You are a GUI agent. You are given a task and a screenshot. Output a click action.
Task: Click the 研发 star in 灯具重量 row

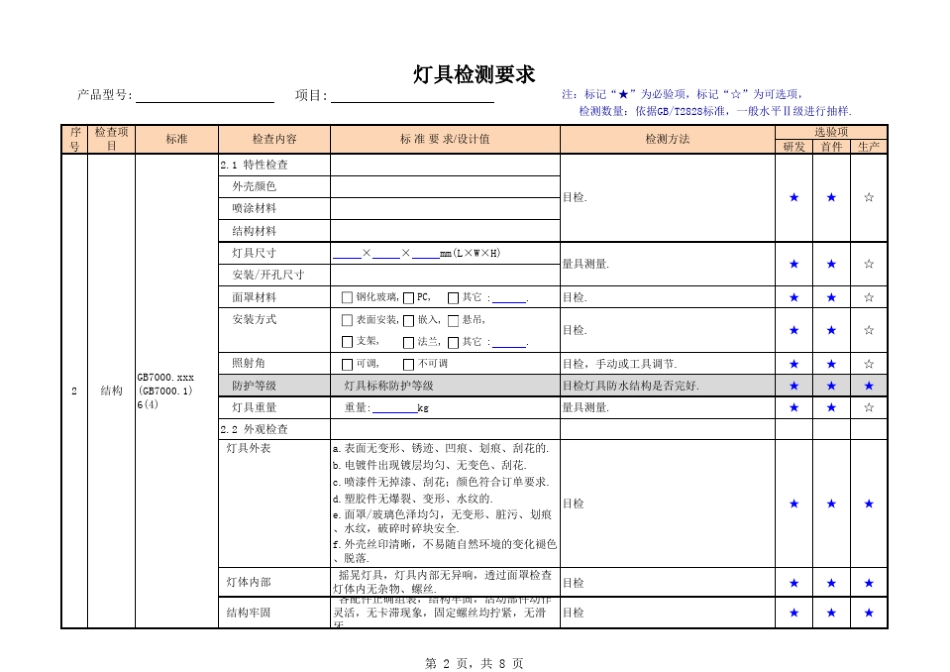coord(794,408)
